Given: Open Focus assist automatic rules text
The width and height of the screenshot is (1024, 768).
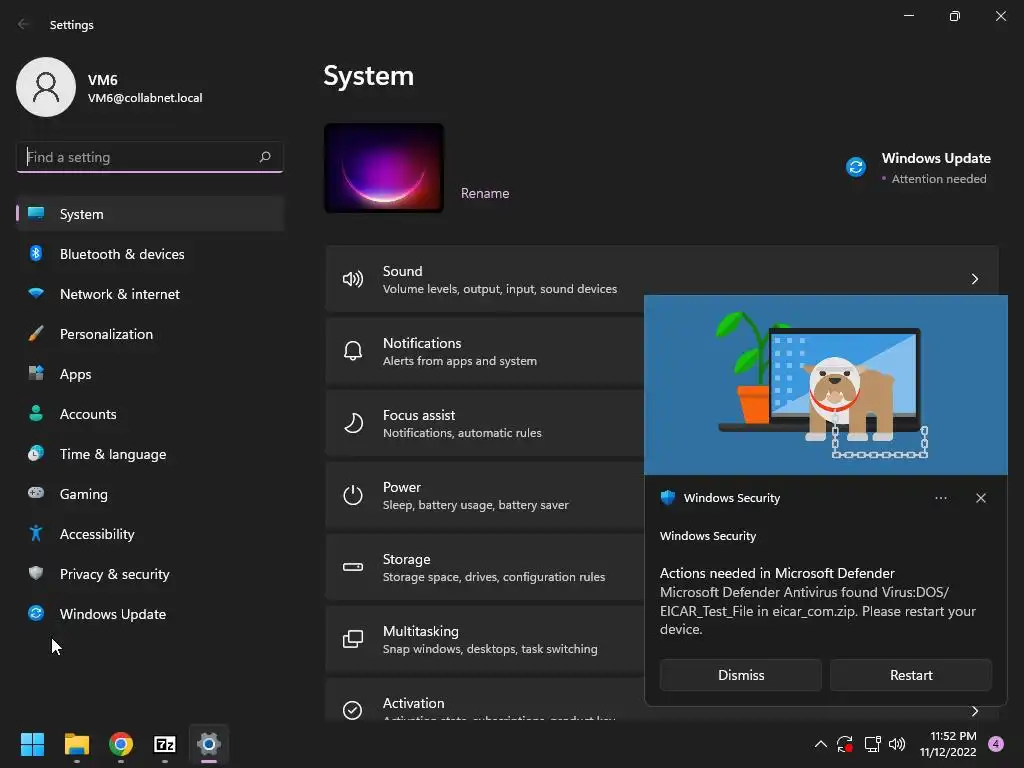Looking at the screenshot, I should click(462, 433).
